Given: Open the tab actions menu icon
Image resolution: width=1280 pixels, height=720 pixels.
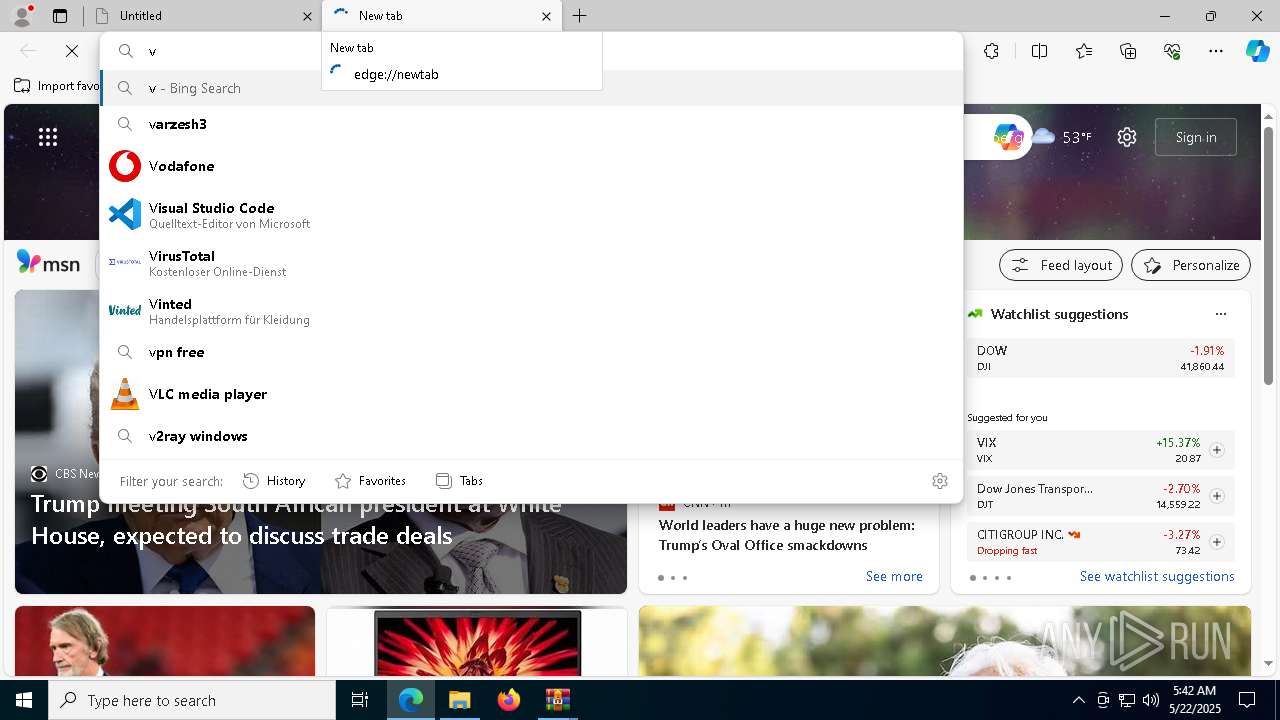Looking at the screenshot, I should coord(60,16).
